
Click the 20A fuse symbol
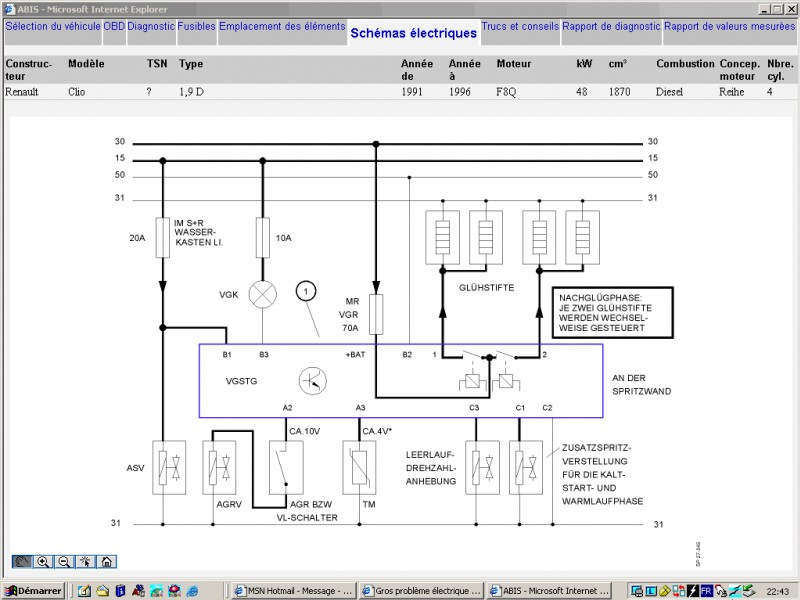coord(163,237)
